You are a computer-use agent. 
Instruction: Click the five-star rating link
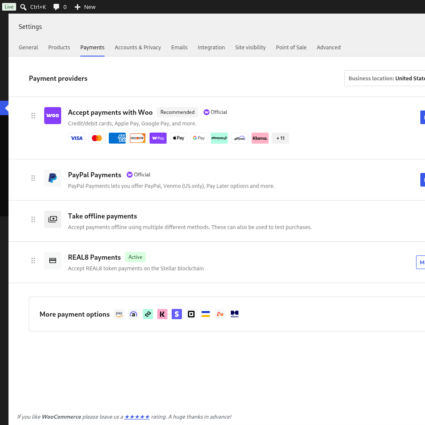tap(137, 417)
